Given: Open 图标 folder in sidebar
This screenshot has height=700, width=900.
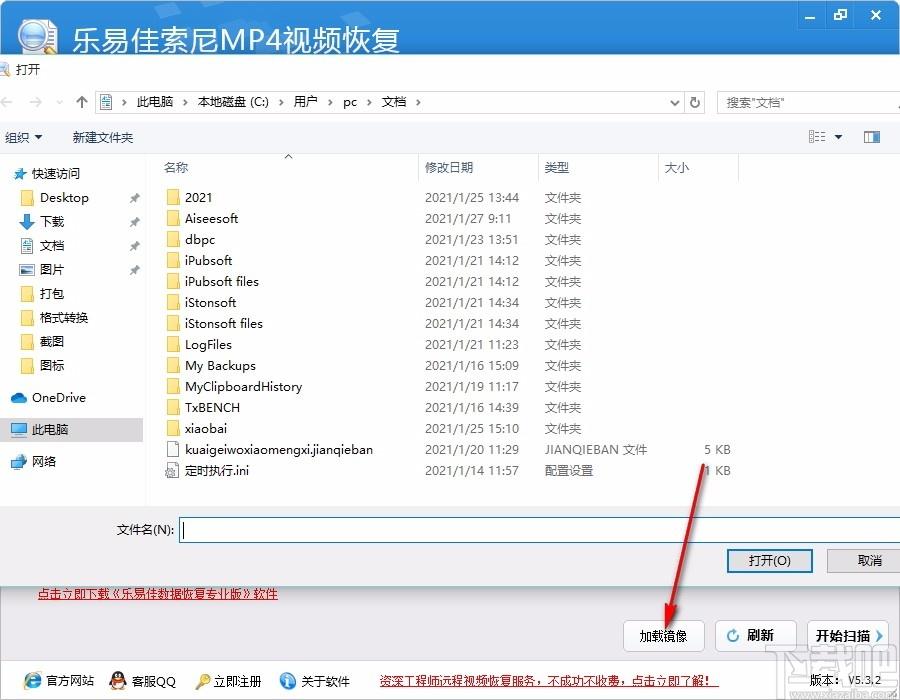Looking at the screenshot, I should (42, 365).
